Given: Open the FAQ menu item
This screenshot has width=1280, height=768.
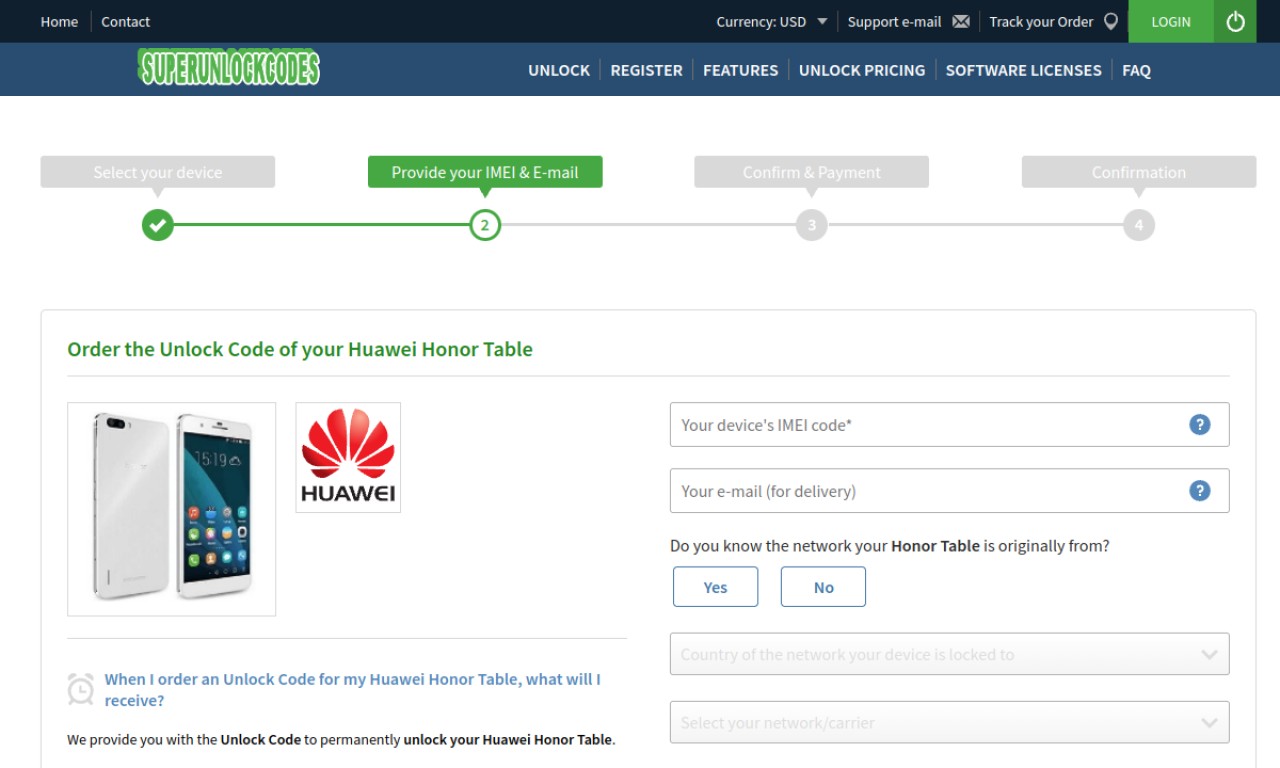Looking at the screenshot, I should point(1136,70).
